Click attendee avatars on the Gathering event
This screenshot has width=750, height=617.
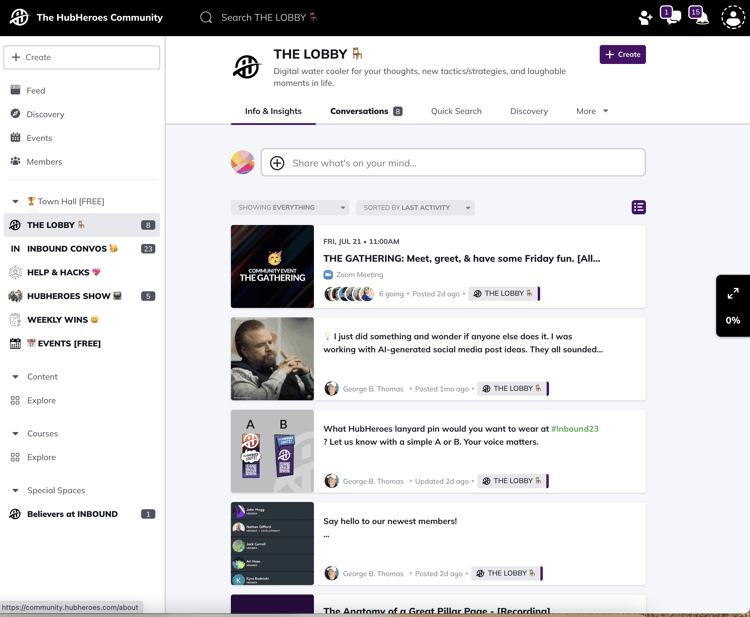[x=349, y=294]
